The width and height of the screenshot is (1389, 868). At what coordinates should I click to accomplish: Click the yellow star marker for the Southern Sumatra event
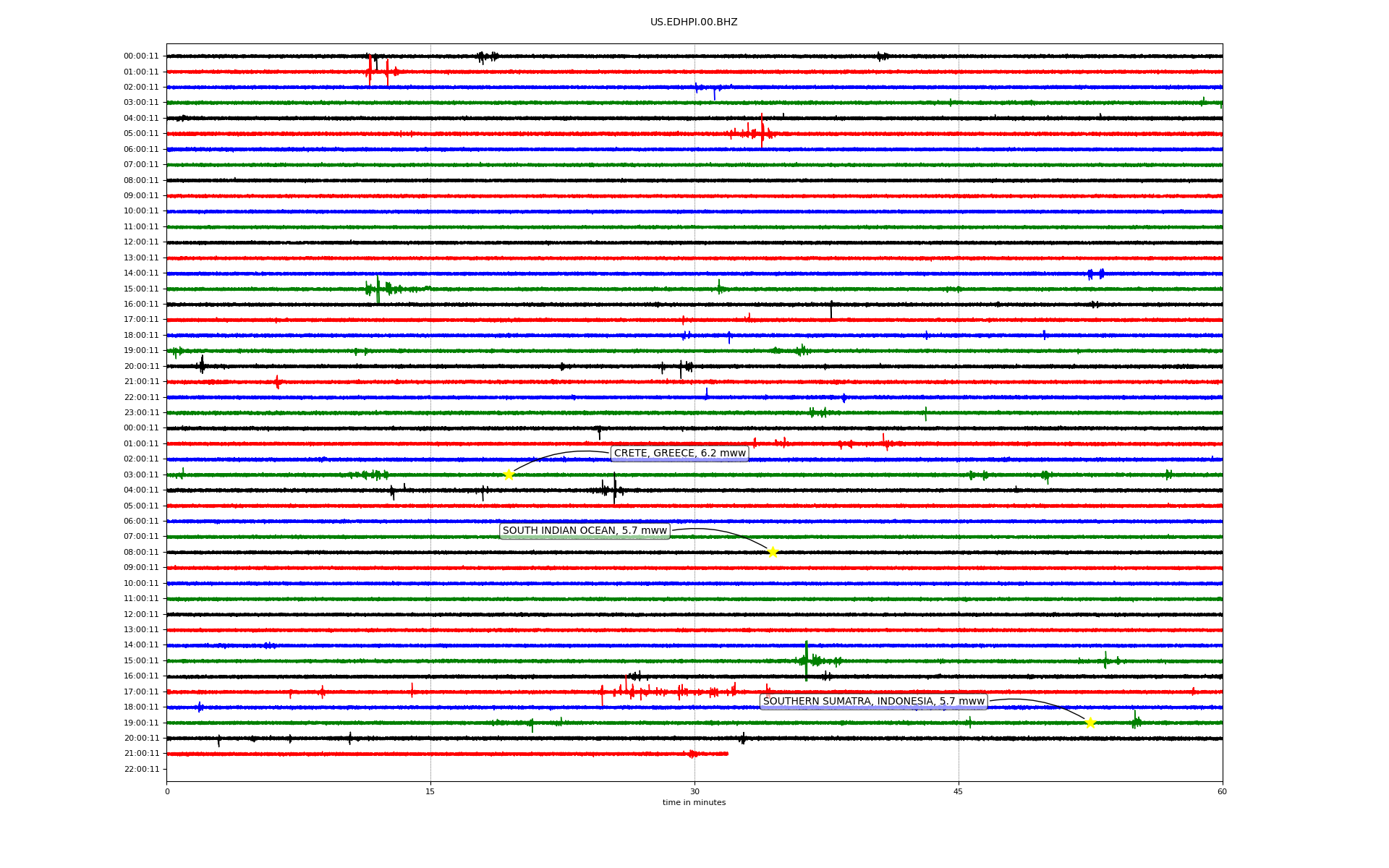(x=1090, y=723)
